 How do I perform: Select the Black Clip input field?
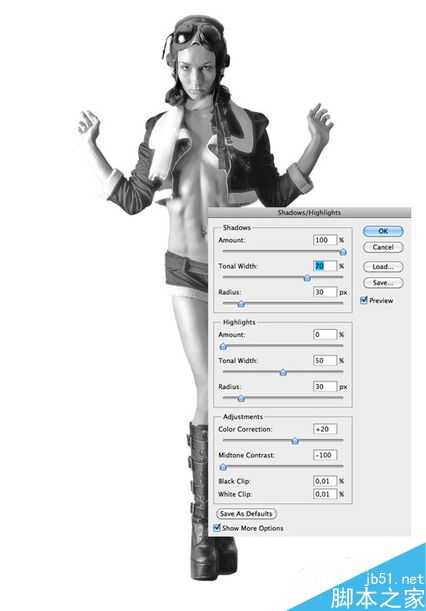325,481
